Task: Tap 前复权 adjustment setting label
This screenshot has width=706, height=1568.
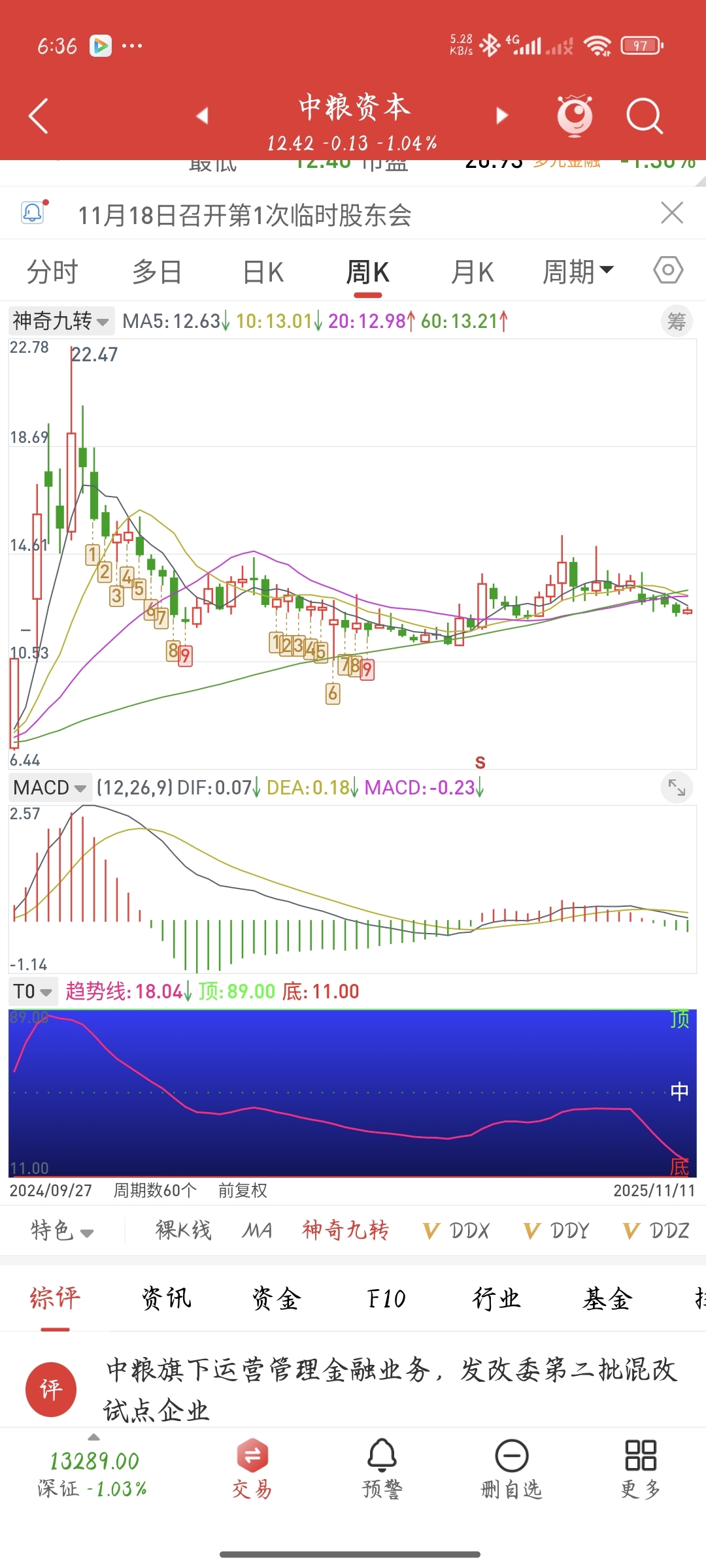Action: click(x=243, y=1190)
